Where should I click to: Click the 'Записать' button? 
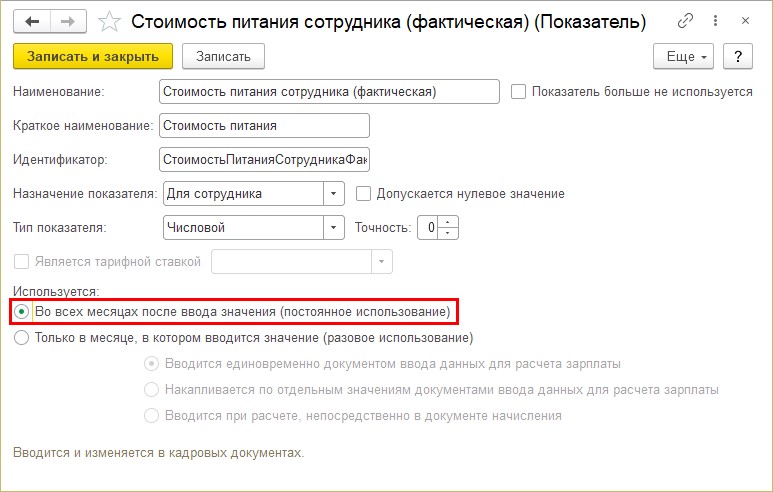[x=223, y=56]
